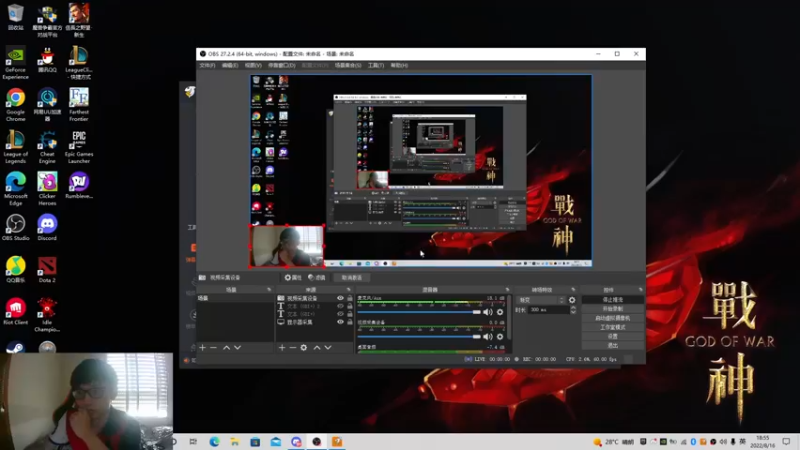Open the Dota 2 desktop shortcut
Image resolution: width=800 pixels, height=450 pixels.
click(47, 270)
